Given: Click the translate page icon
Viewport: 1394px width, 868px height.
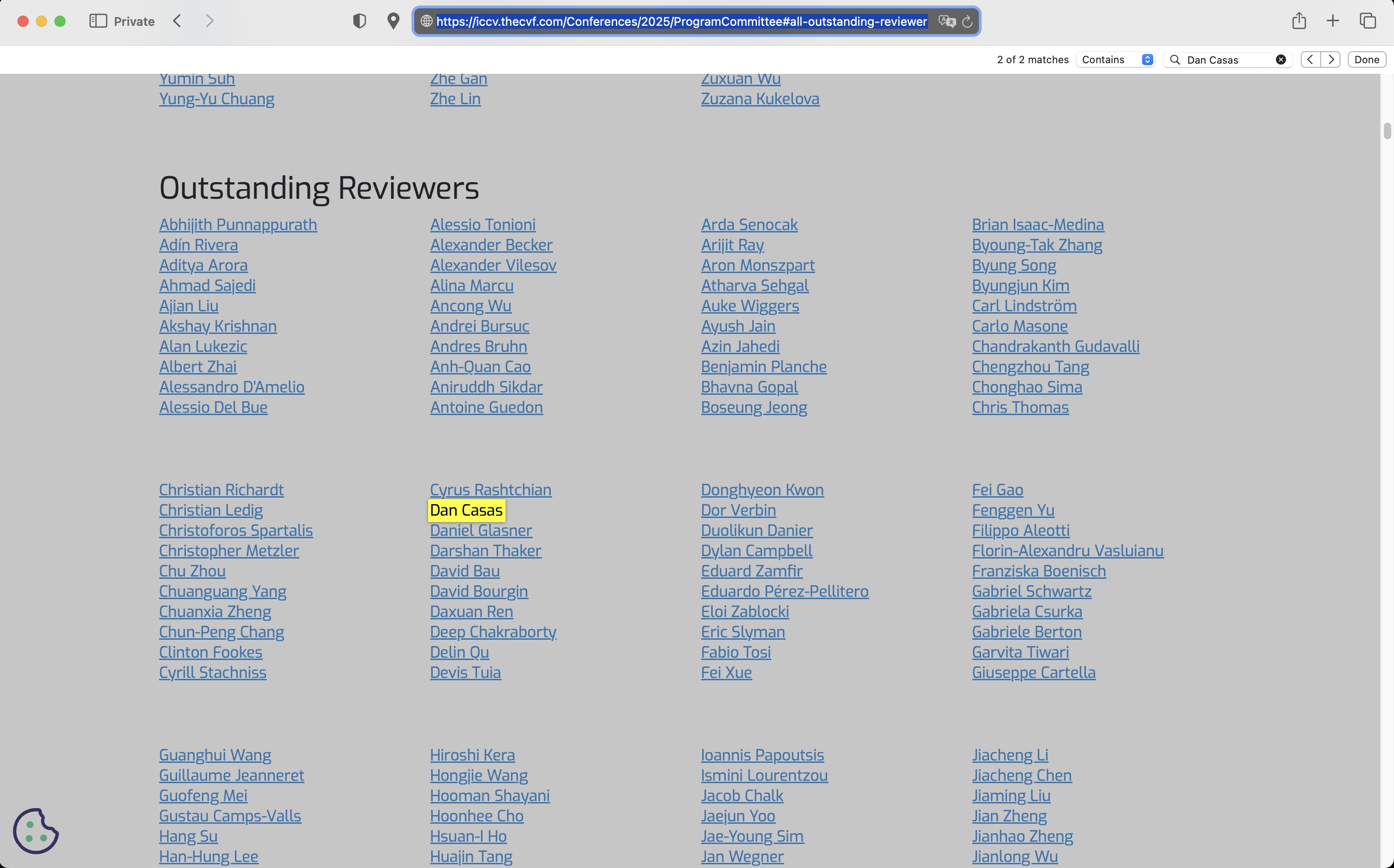Looking at the screenshot, I should tap(947, 21).
